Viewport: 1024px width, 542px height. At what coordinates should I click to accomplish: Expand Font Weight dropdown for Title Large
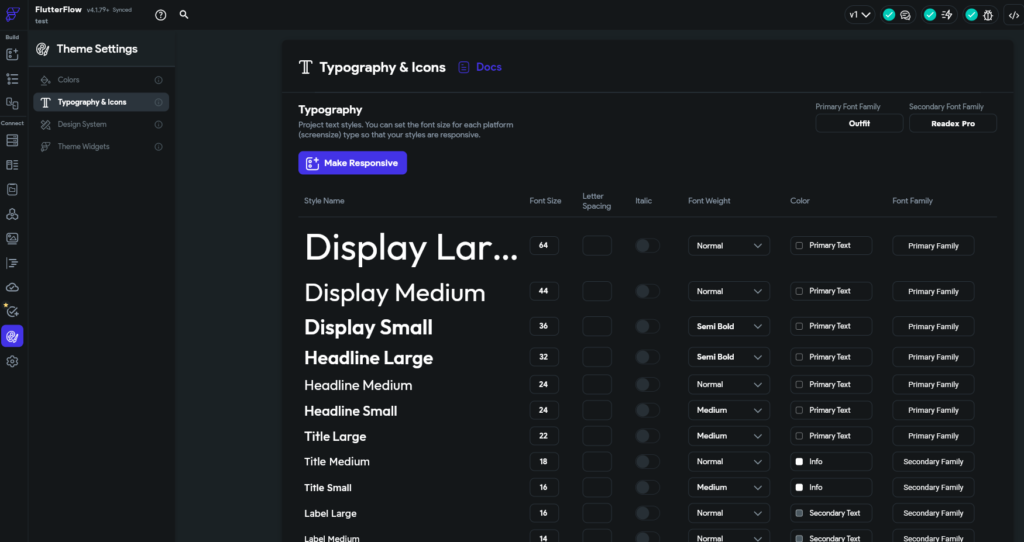(x=729, y=436)
